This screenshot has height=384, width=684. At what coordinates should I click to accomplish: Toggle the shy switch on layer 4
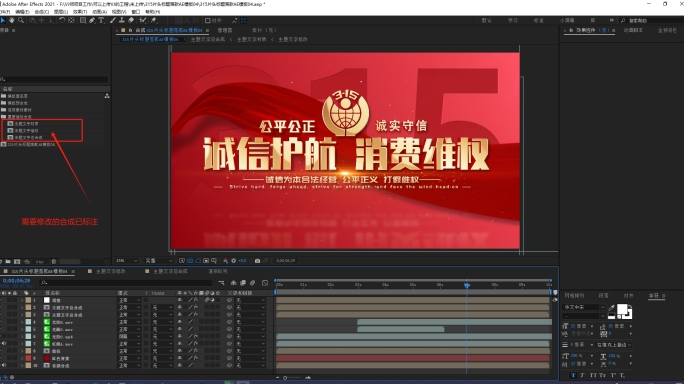point(179,322)
